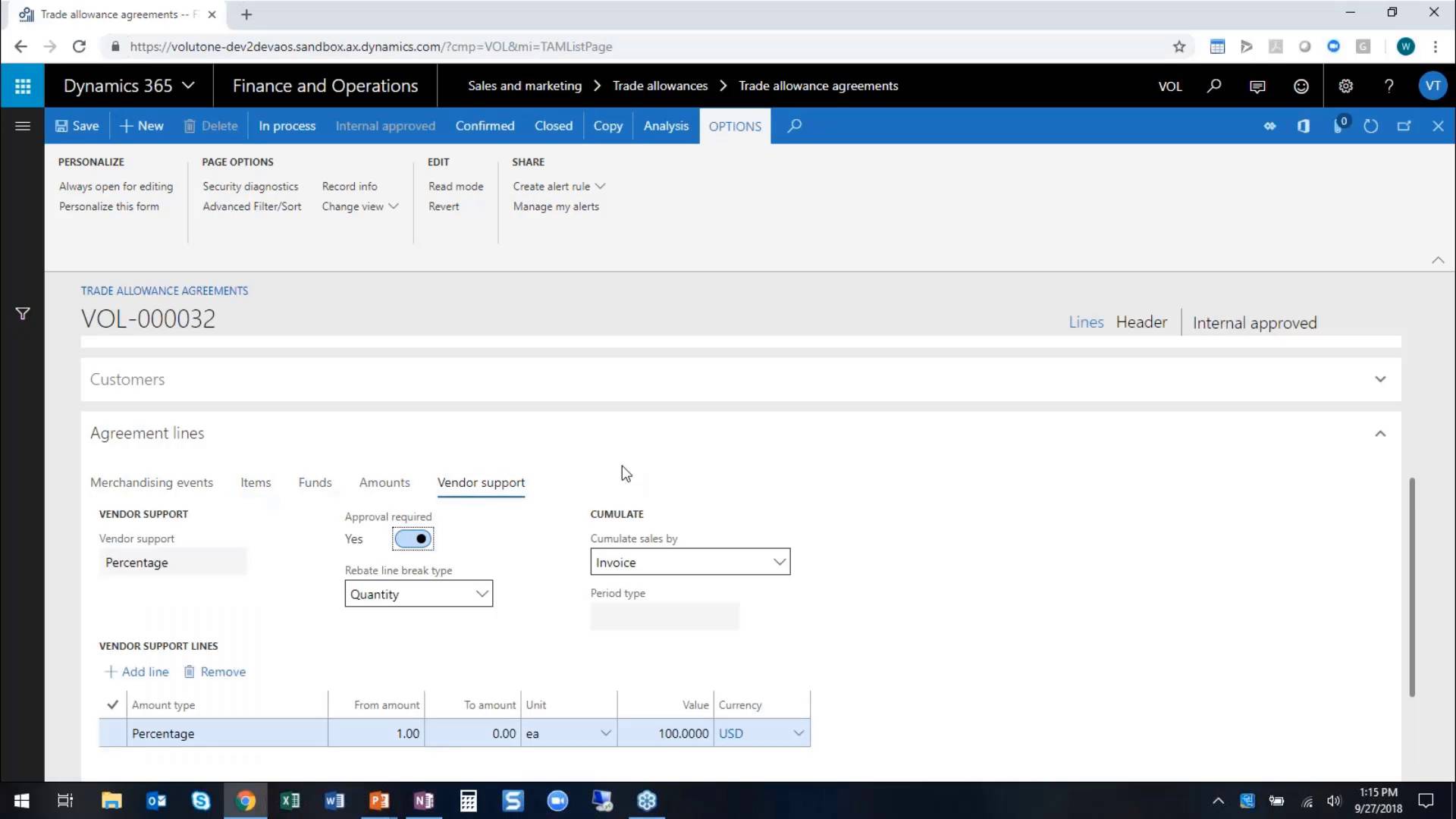Toggle the Approval required switch
Image resolution: width=1456 pixels, height=819 pixels.
pos(413,538)
